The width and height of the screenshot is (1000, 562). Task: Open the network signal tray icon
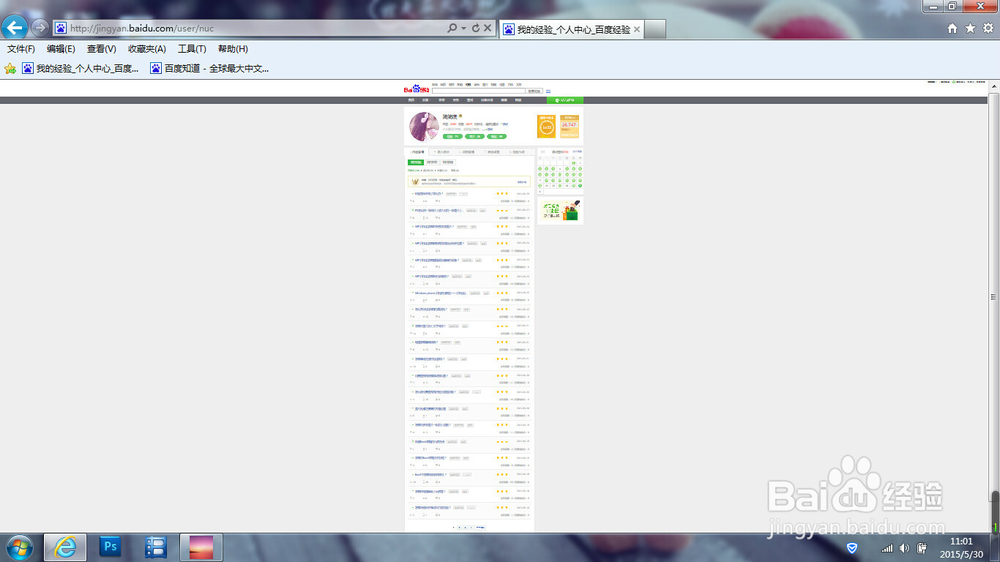(x=887, y=548)
